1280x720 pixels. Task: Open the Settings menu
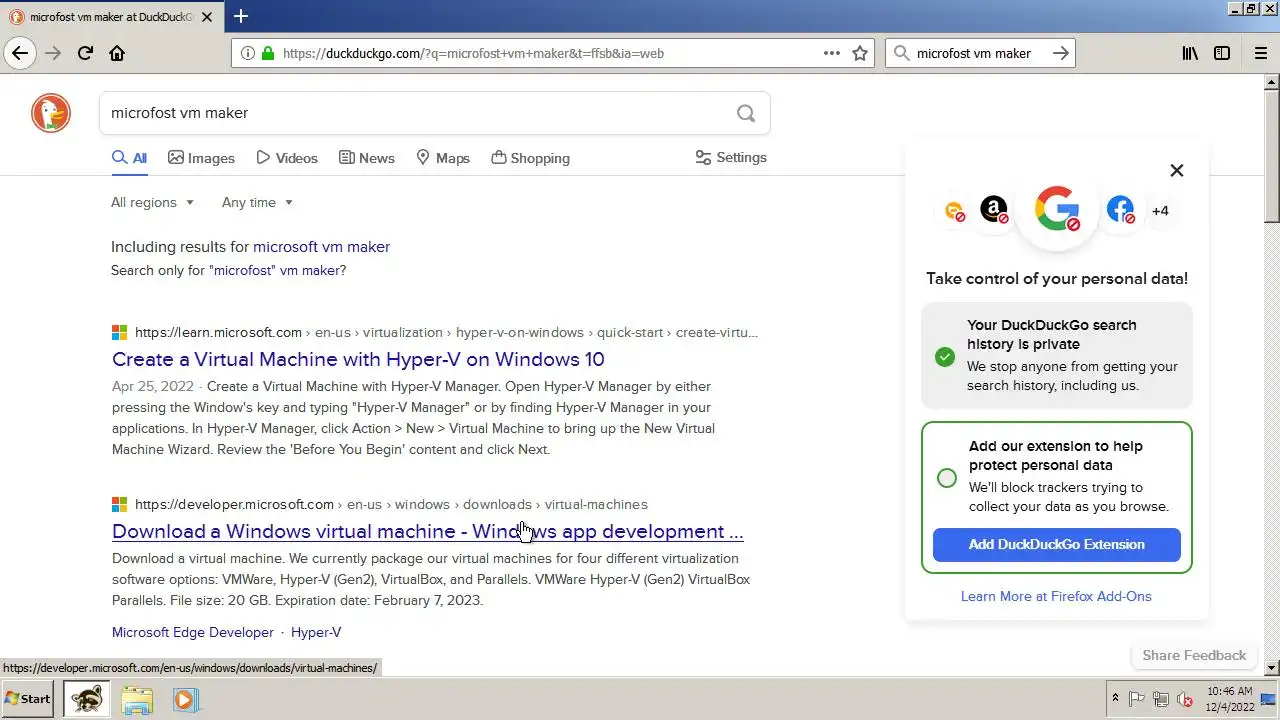[x=731, y=157]
